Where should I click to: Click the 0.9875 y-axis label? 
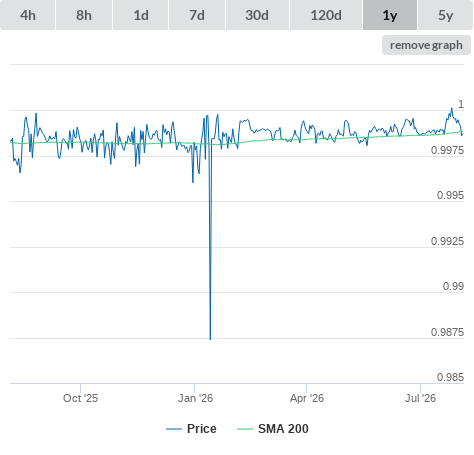447,332
